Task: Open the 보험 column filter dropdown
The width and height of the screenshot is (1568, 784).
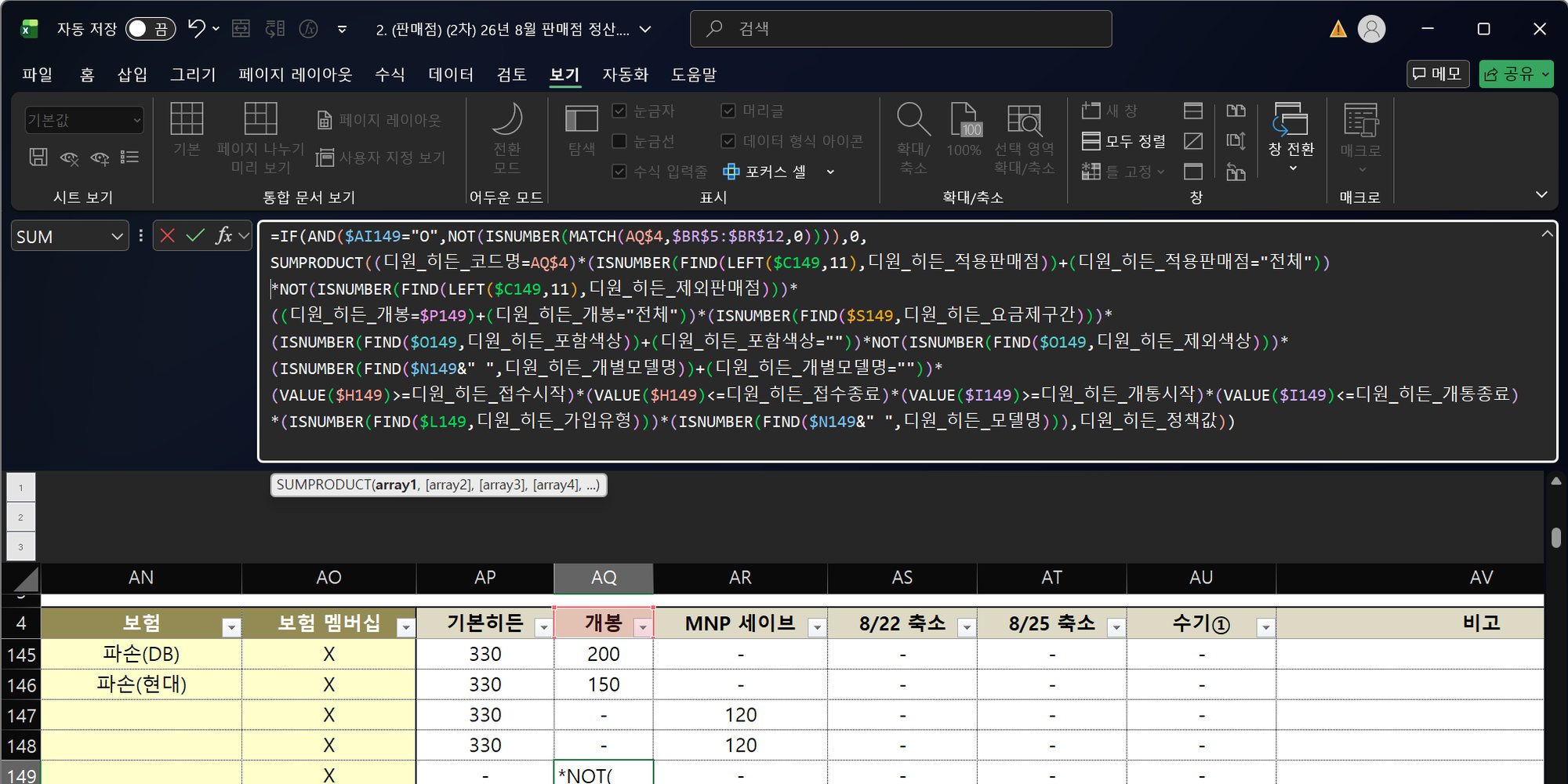Action: tap(230, 627)
